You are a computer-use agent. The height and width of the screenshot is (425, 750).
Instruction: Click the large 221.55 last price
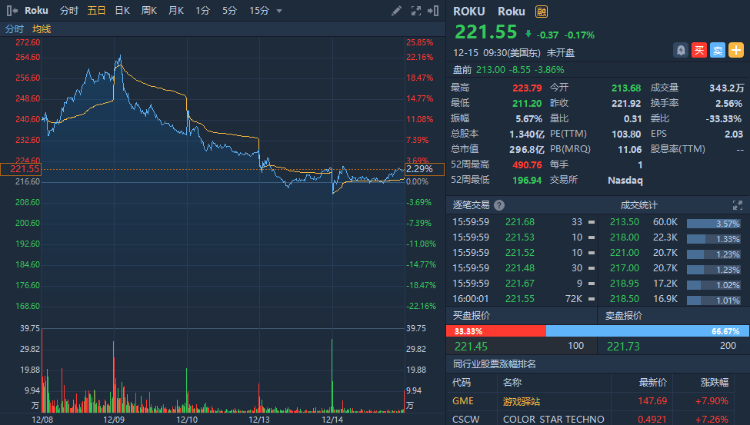(x=485, y=32)
